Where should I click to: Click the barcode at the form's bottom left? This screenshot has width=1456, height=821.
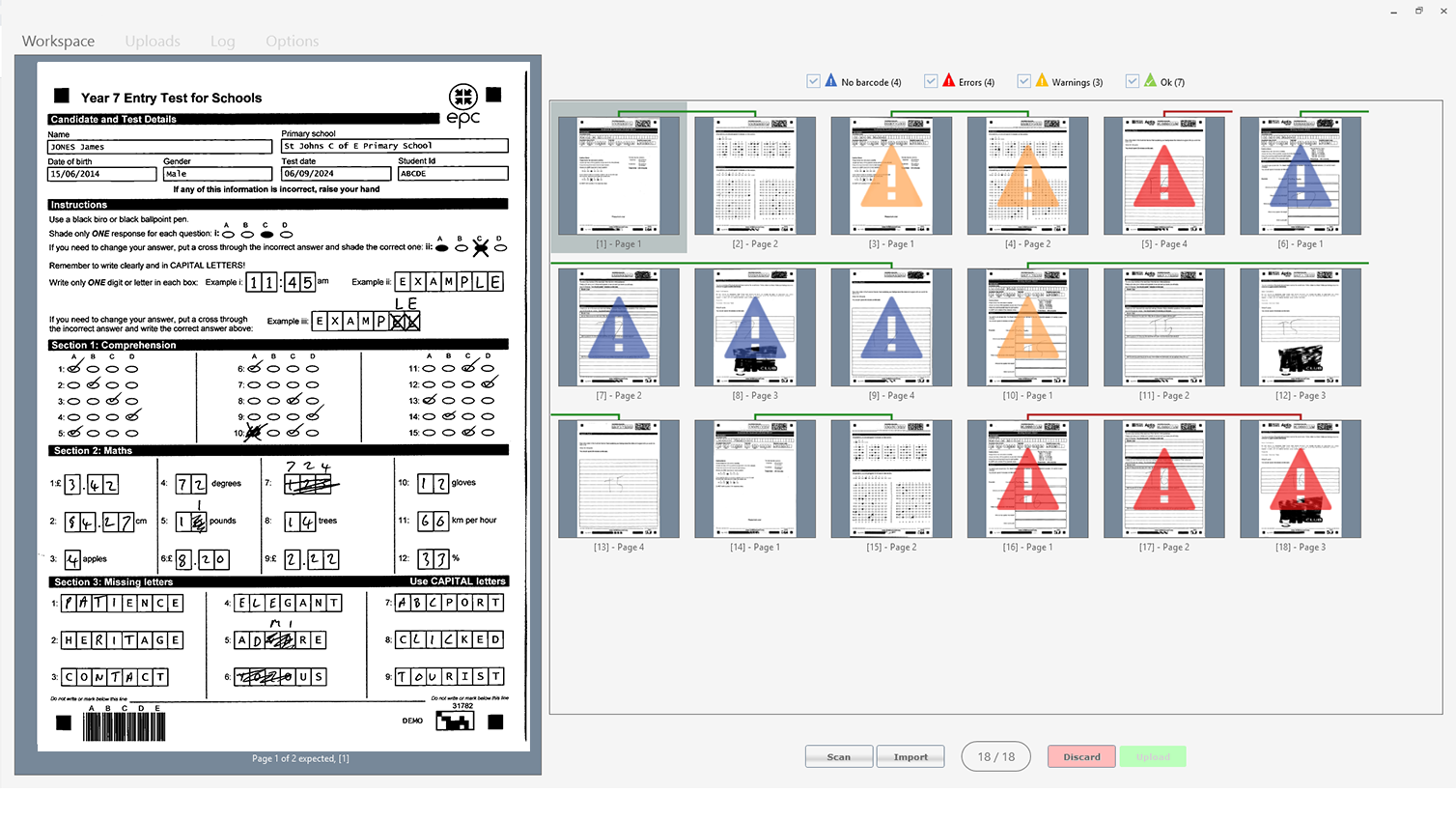[124, 725]
